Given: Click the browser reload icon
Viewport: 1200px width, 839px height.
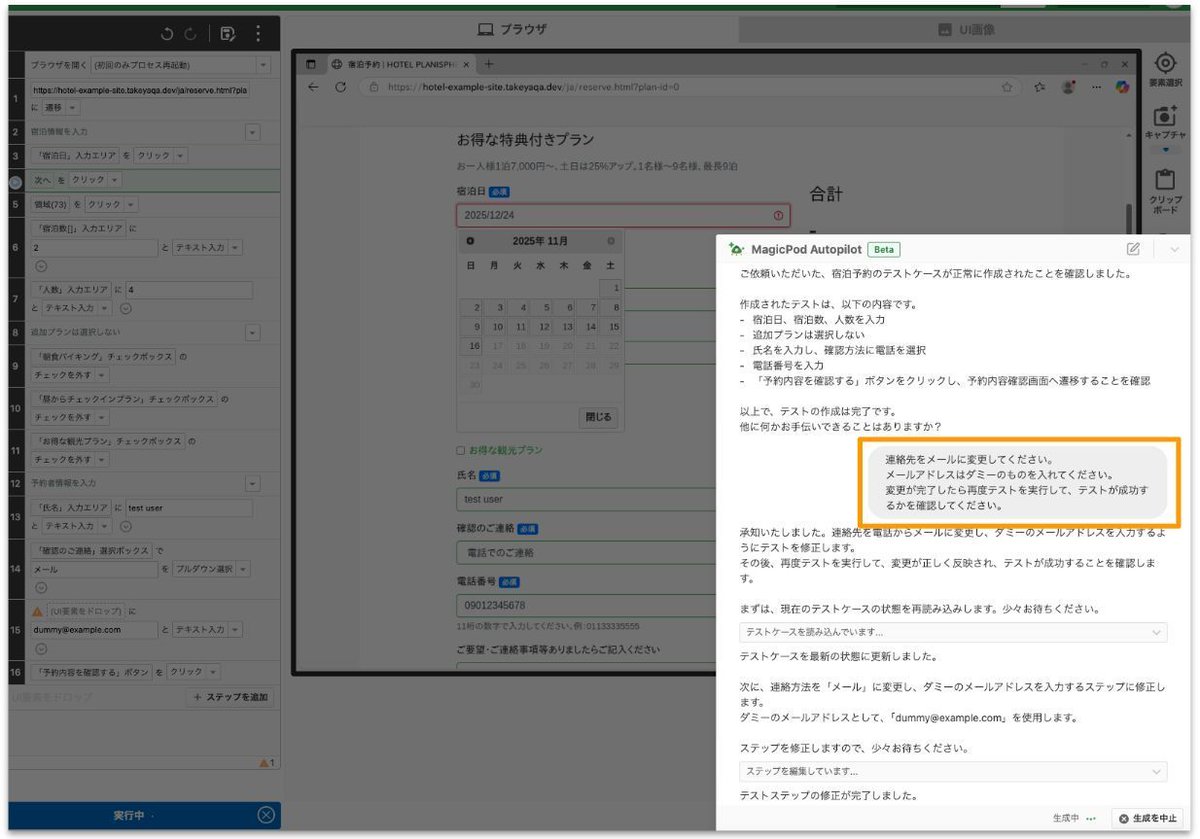Looking at the screenshot, I should coord(340,87).
